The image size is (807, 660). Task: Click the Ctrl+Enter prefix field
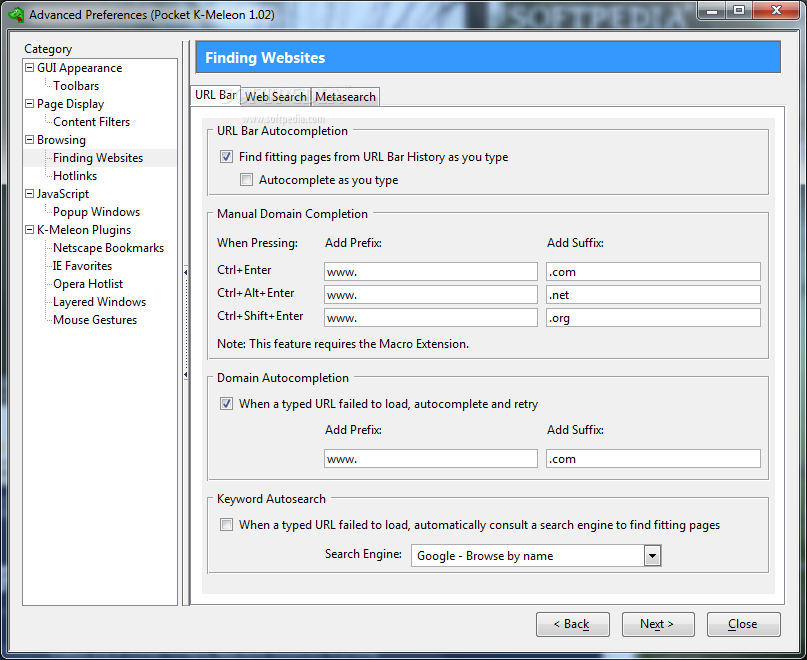click(431, 272)
